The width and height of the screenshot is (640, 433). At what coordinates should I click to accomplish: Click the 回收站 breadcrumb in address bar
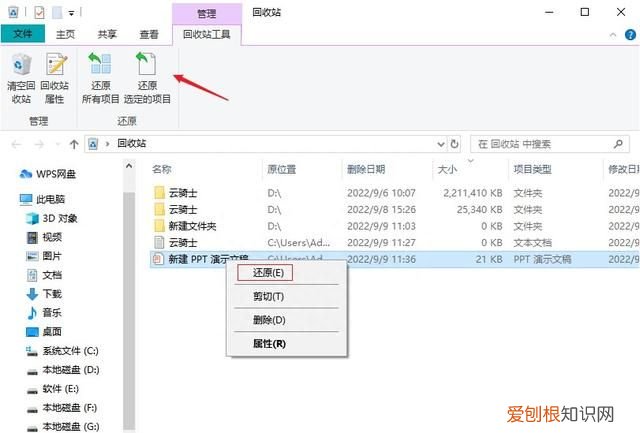pyautogui.click(x=131, y=143)
